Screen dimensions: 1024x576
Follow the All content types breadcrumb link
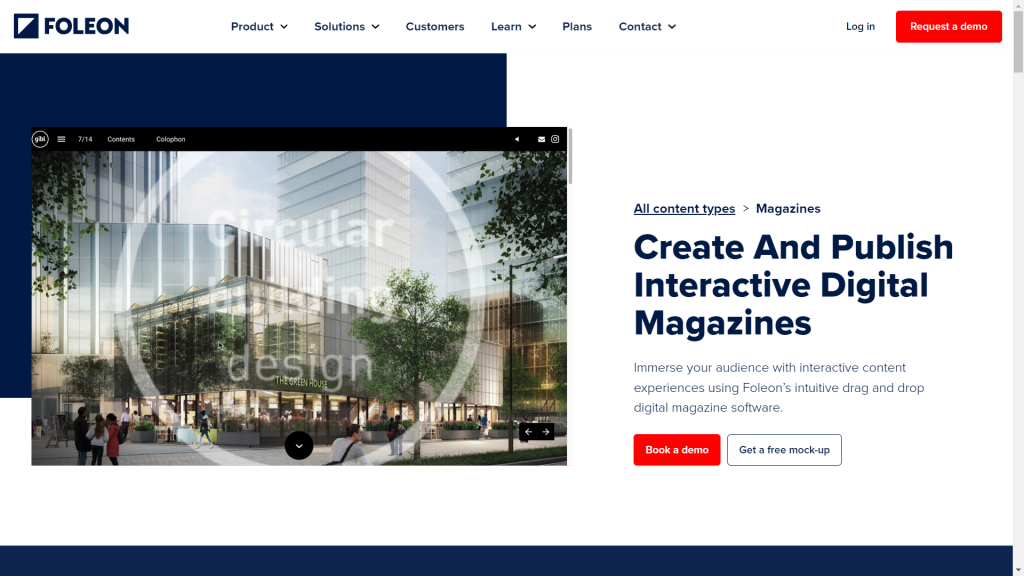click(684, 208)
